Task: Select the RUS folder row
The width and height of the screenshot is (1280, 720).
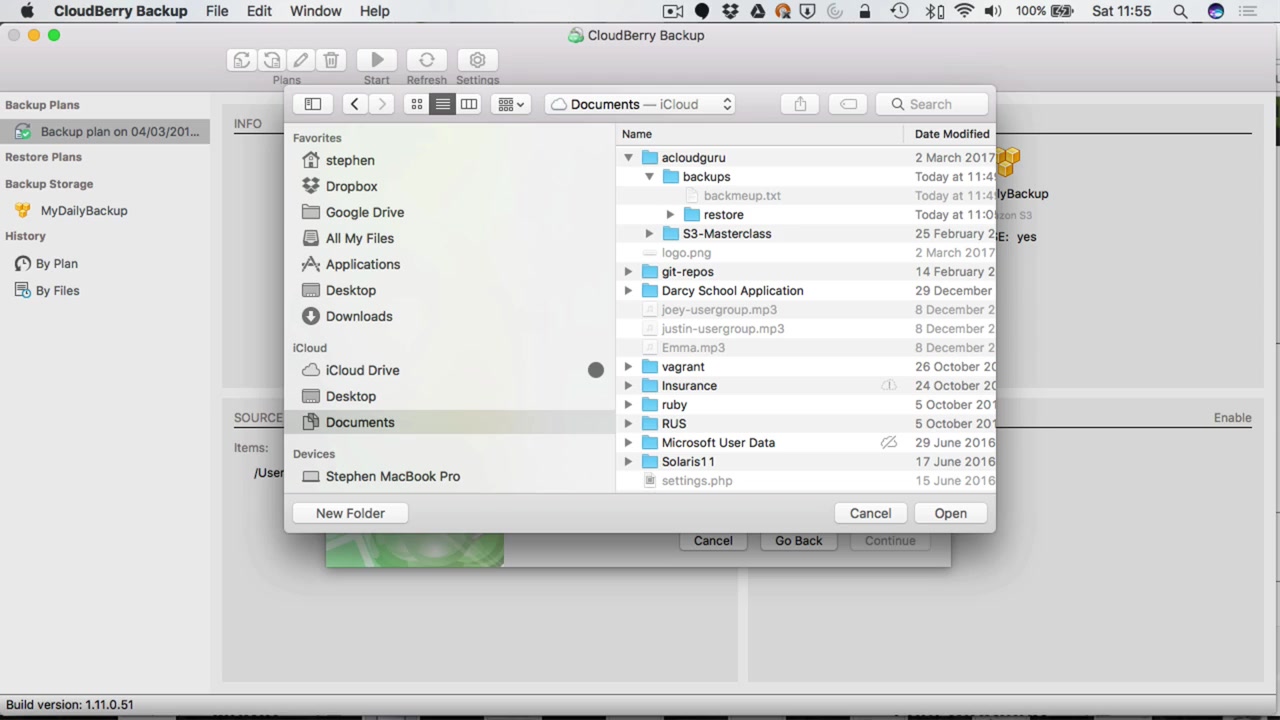Action: pyautogui.click(x=806, y=424)
